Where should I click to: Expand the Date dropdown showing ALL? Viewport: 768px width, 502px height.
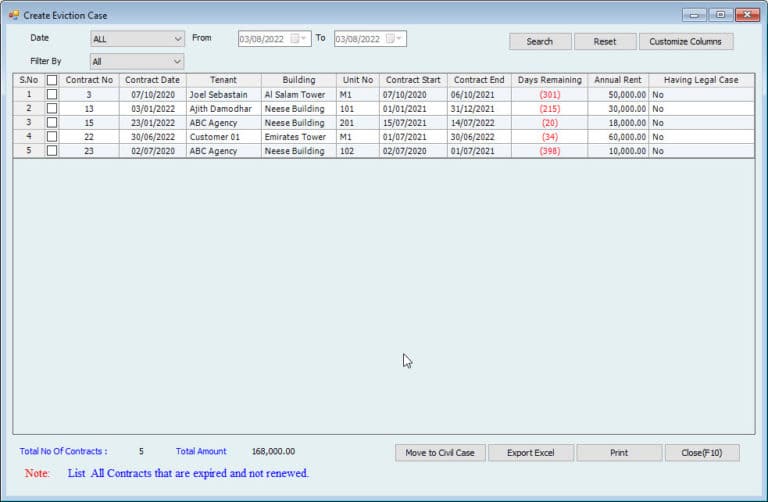178,39
